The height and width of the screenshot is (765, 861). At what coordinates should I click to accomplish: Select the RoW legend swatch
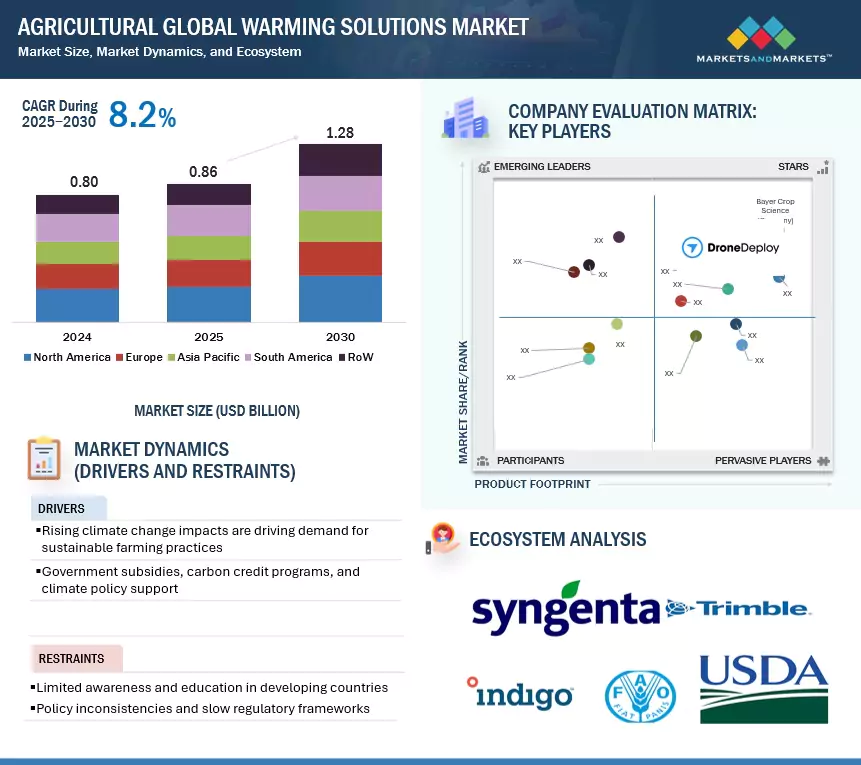click(x=342, y=357)
